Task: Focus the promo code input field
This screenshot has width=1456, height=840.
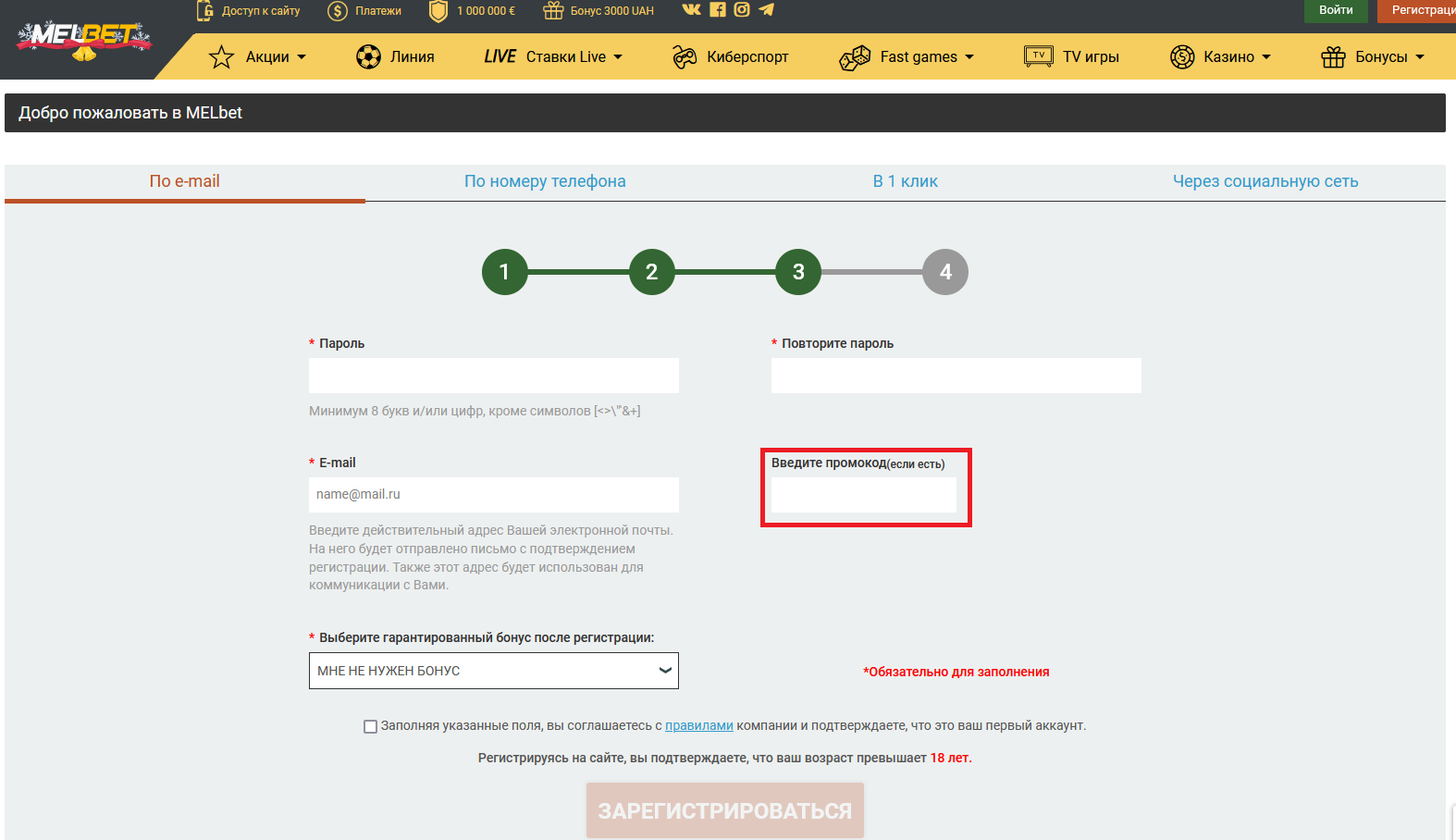Action: click(864, 495)
